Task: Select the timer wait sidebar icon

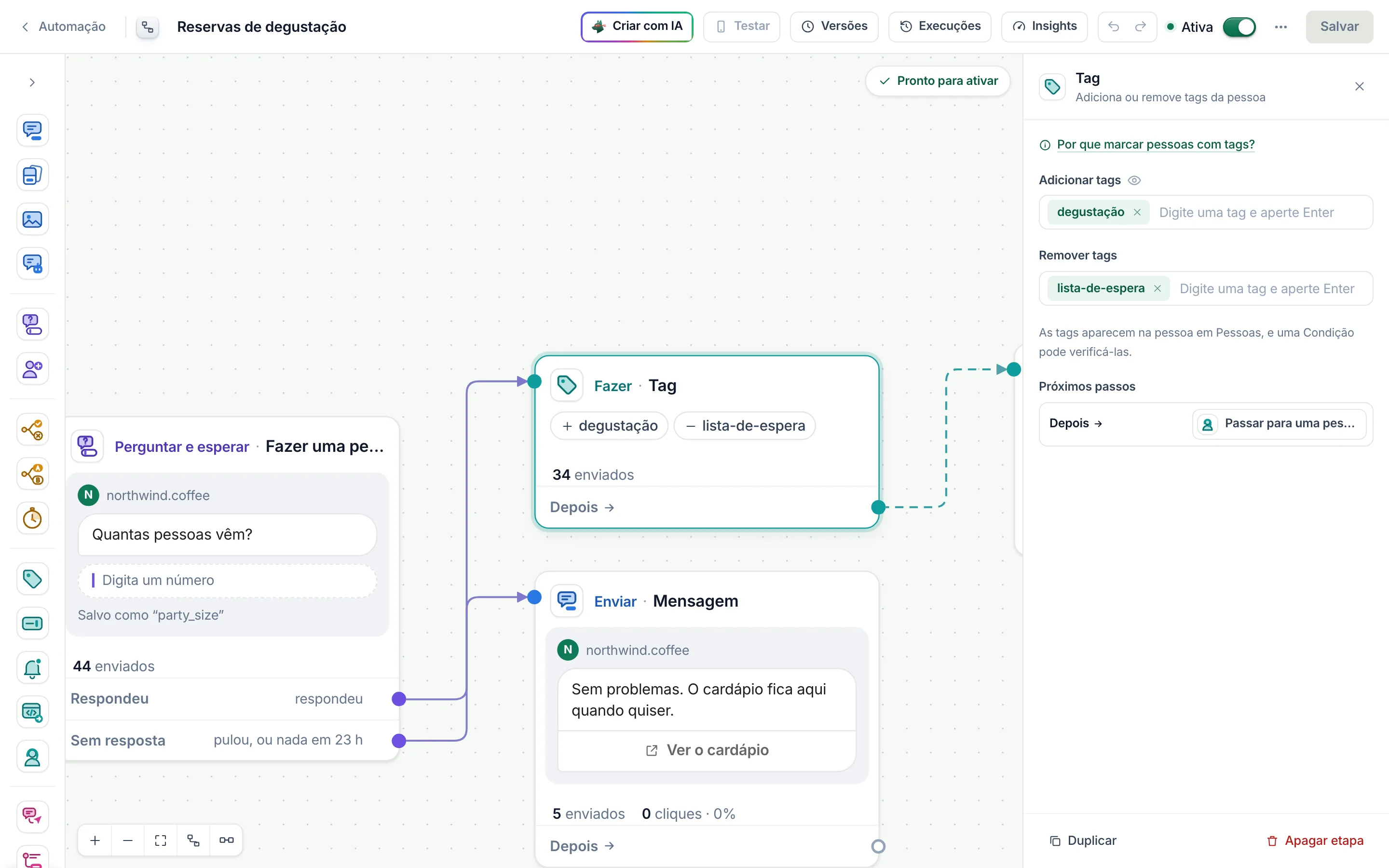Action: pyautogui.click(x=32, y=518)
